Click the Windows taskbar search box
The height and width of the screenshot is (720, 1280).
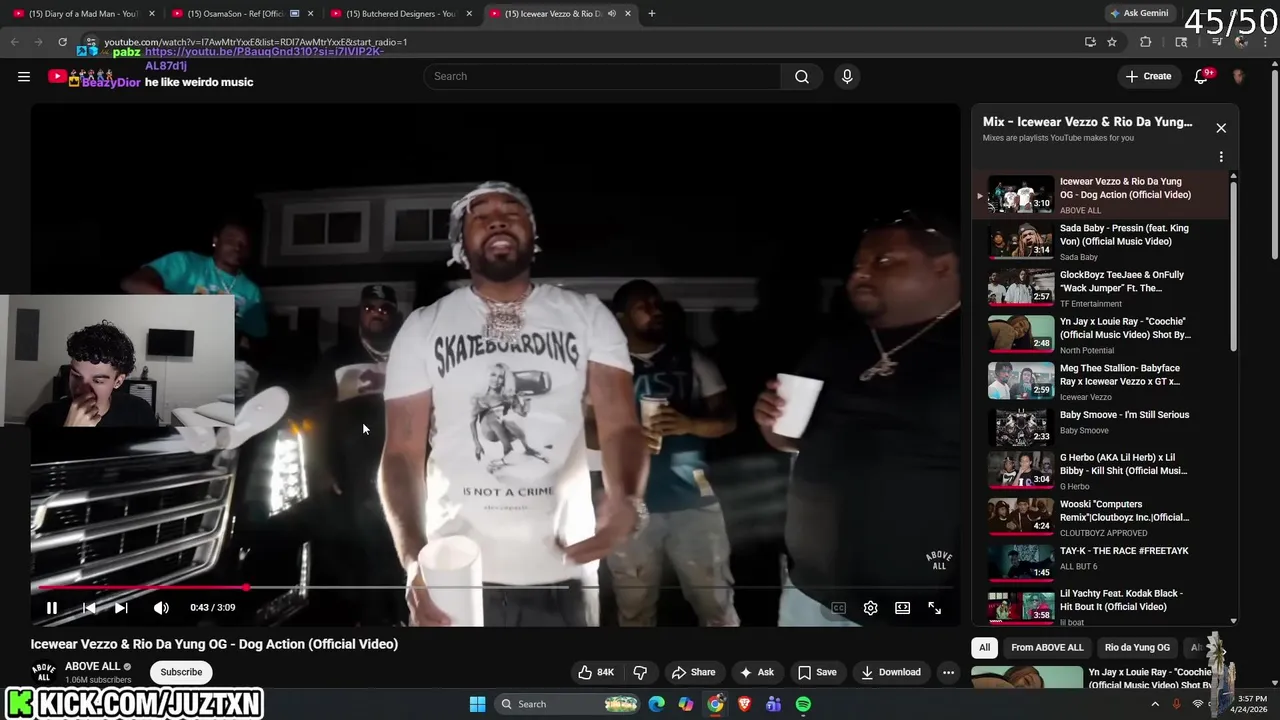568,704
